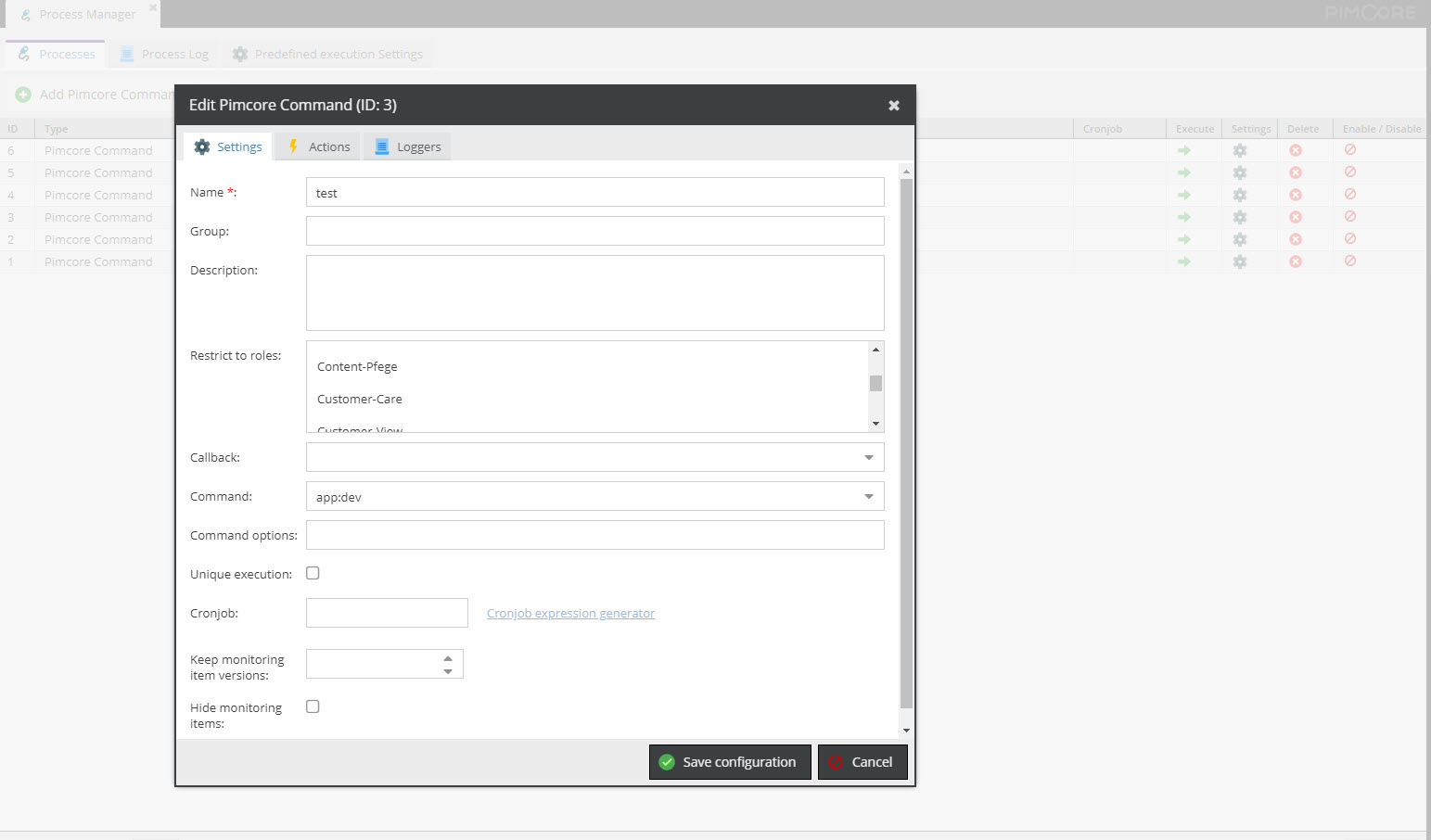Decrease Keep monitoring item versions value
Viewport: 1431px width, 840px height.
tap(448, 671)
